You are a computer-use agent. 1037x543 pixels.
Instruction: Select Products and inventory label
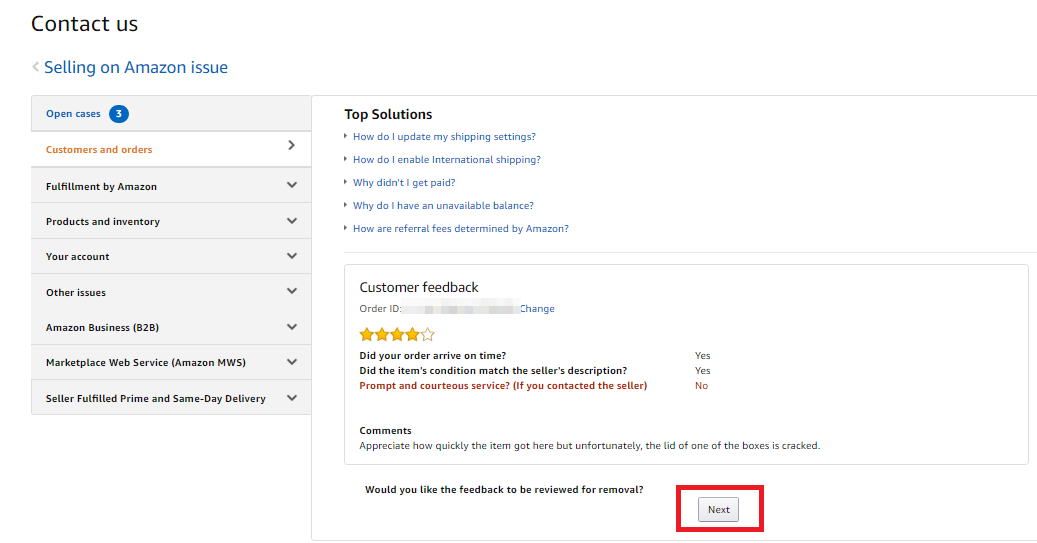[x=103, y=222]
